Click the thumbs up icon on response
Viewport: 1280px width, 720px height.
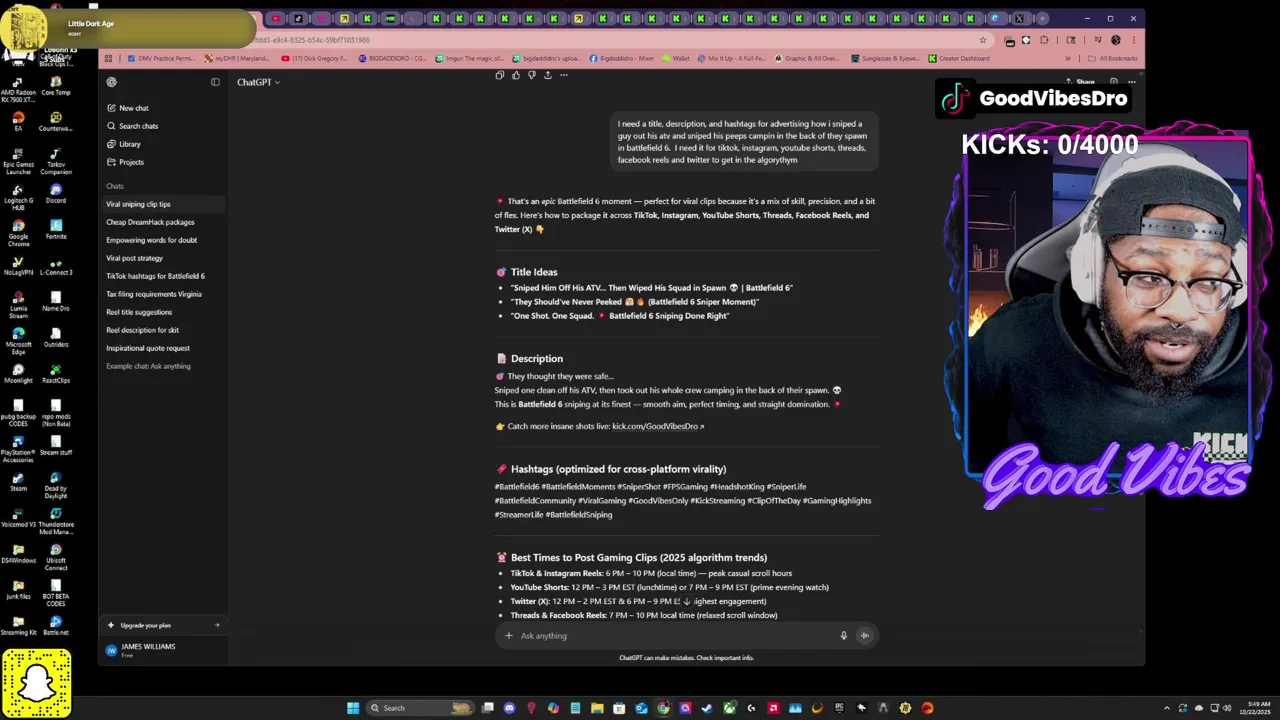click(516, 75)
